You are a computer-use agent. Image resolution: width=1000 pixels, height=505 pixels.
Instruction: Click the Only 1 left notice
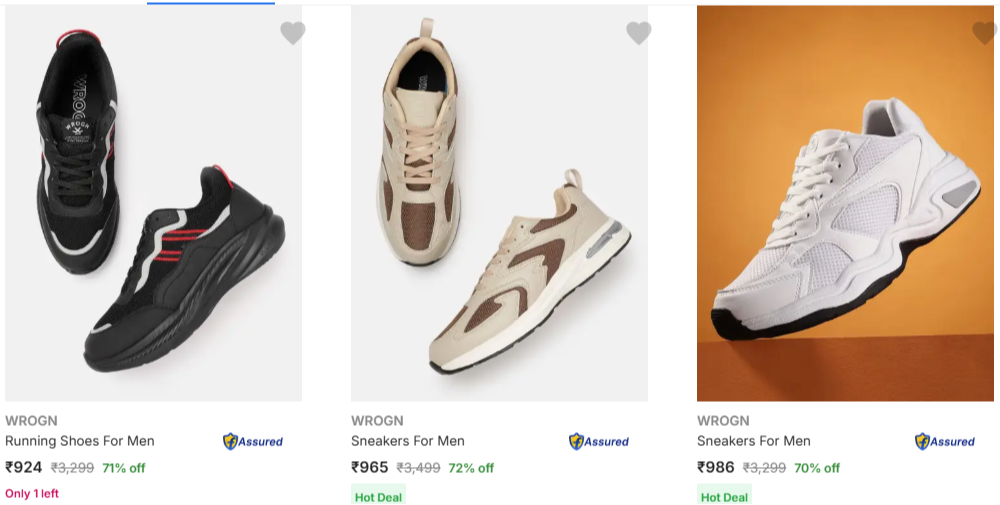(32, 494)
